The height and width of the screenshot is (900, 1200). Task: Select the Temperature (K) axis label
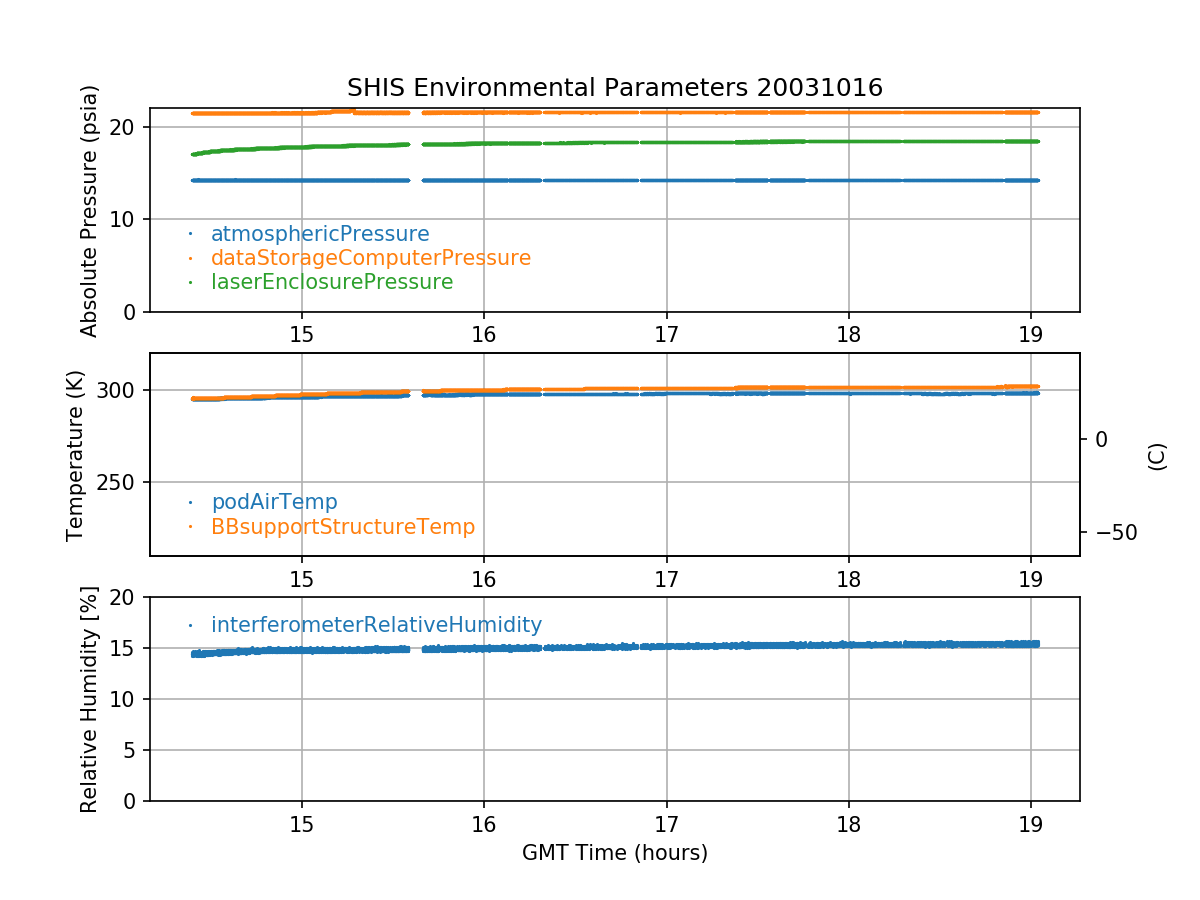(76, 455)
